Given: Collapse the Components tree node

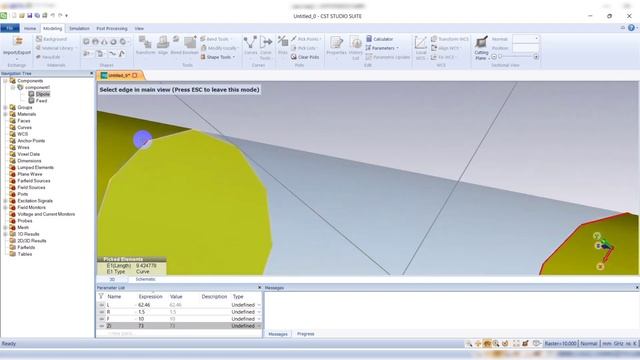Looking at the screenshot, I should click(x=5, y=81).
